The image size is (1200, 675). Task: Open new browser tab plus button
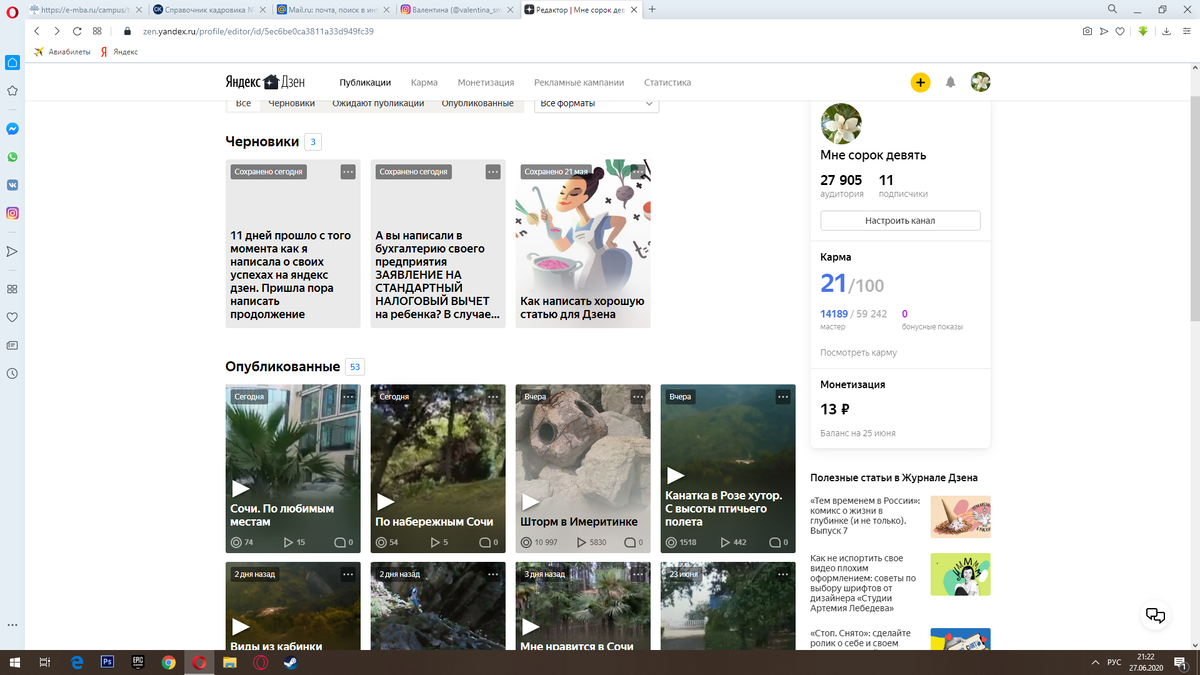[x=653, y=9]
